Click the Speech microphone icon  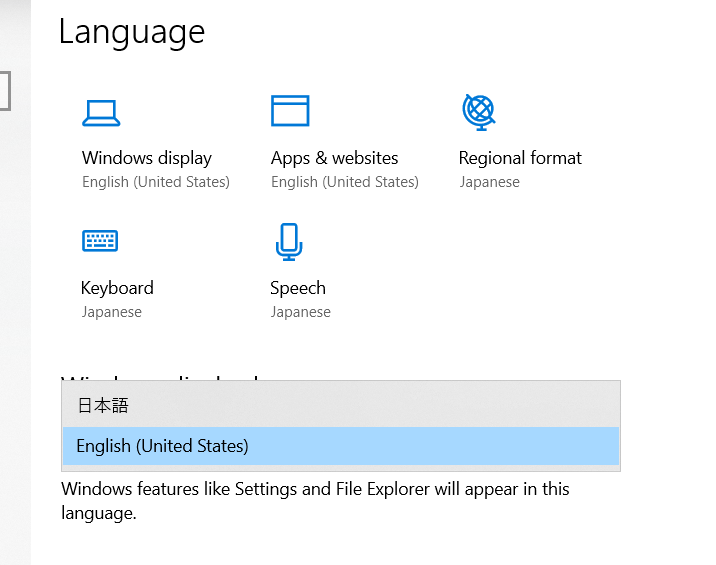point(289,242)
